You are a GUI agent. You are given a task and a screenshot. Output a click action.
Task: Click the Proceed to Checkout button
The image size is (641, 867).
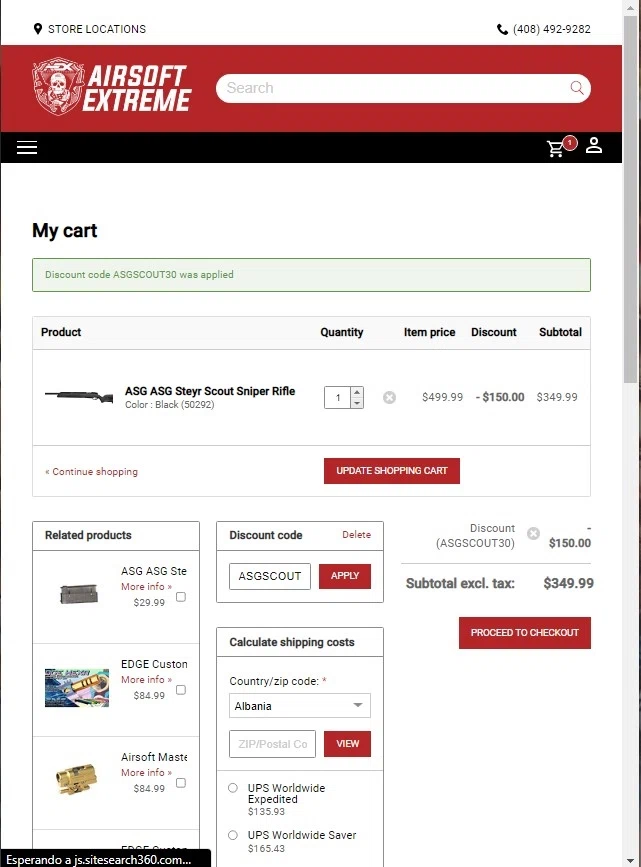pyautogui.click(x=524, y=633)
